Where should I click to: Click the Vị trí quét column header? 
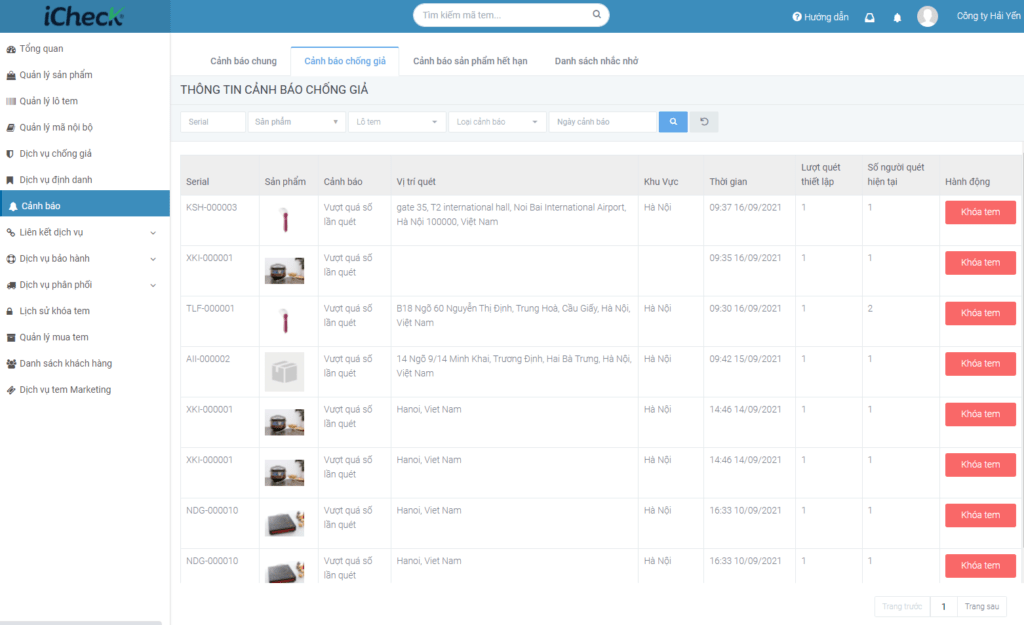pos(416,182)
